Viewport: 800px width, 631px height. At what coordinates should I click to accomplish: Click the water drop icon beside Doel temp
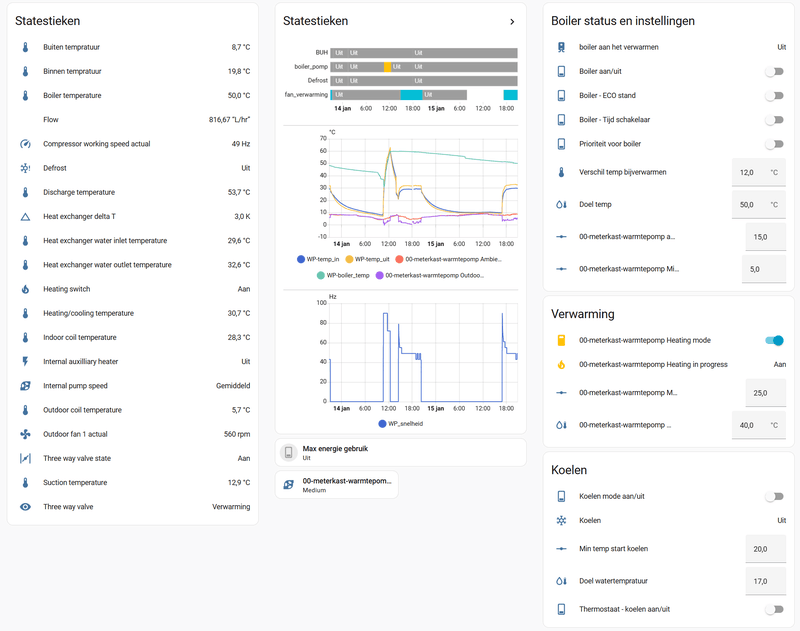pos(562,203)
